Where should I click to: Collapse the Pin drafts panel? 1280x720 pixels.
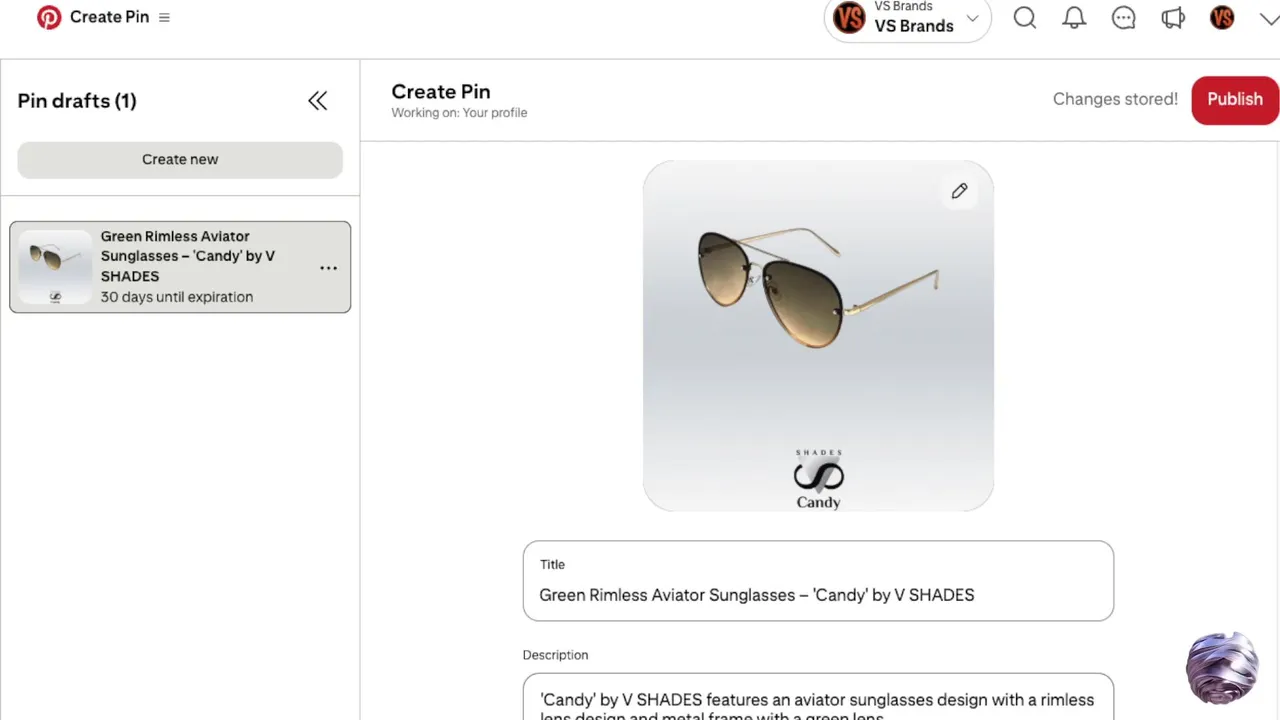point(317,100)
